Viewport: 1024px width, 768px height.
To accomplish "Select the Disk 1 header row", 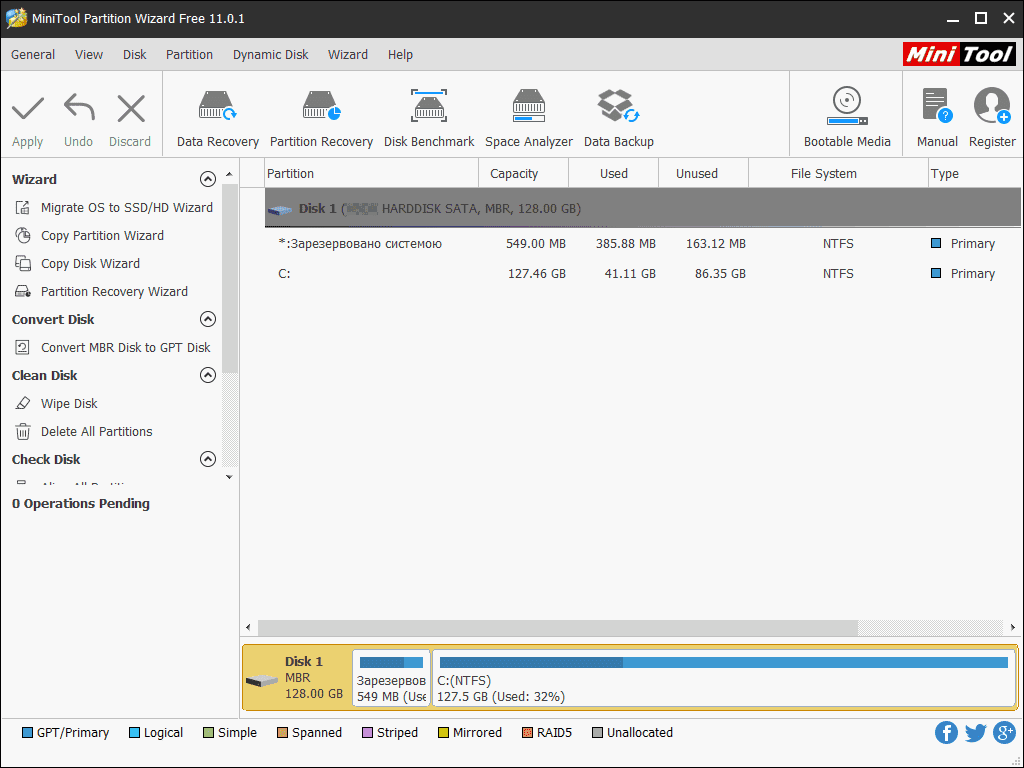I will pos(643,208).
